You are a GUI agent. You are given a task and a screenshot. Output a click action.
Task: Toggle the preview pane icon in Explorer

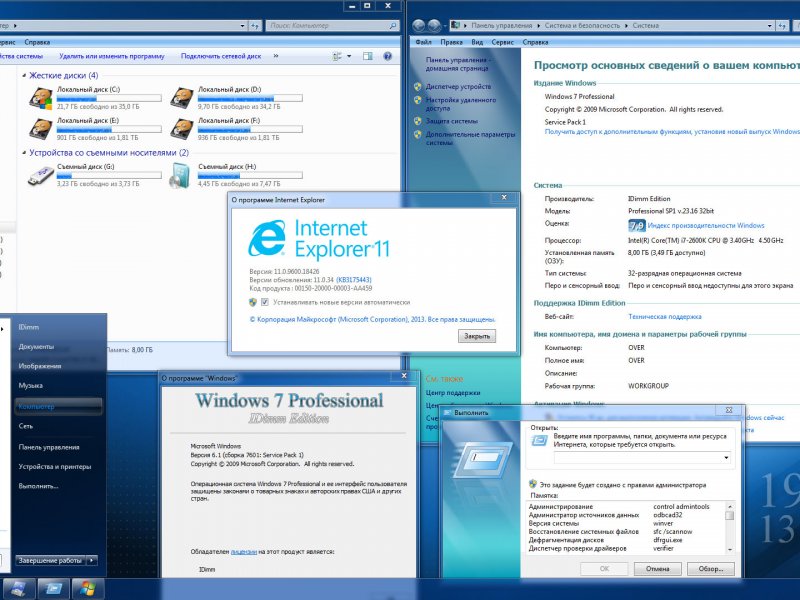click(367, 56)
